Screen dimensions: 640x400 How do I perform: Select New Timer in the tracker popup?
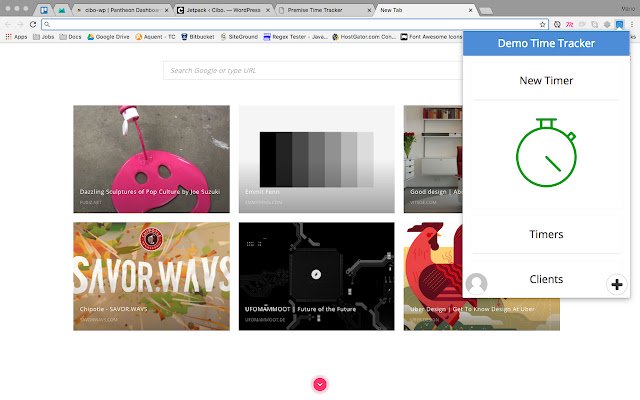point(546,80)
